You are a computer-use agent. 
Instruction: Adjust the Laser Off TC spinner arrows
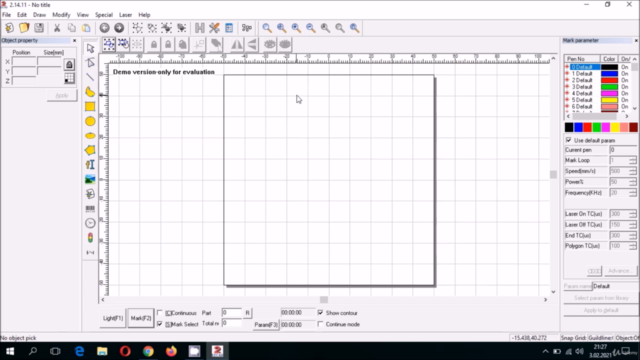[632, 225]
